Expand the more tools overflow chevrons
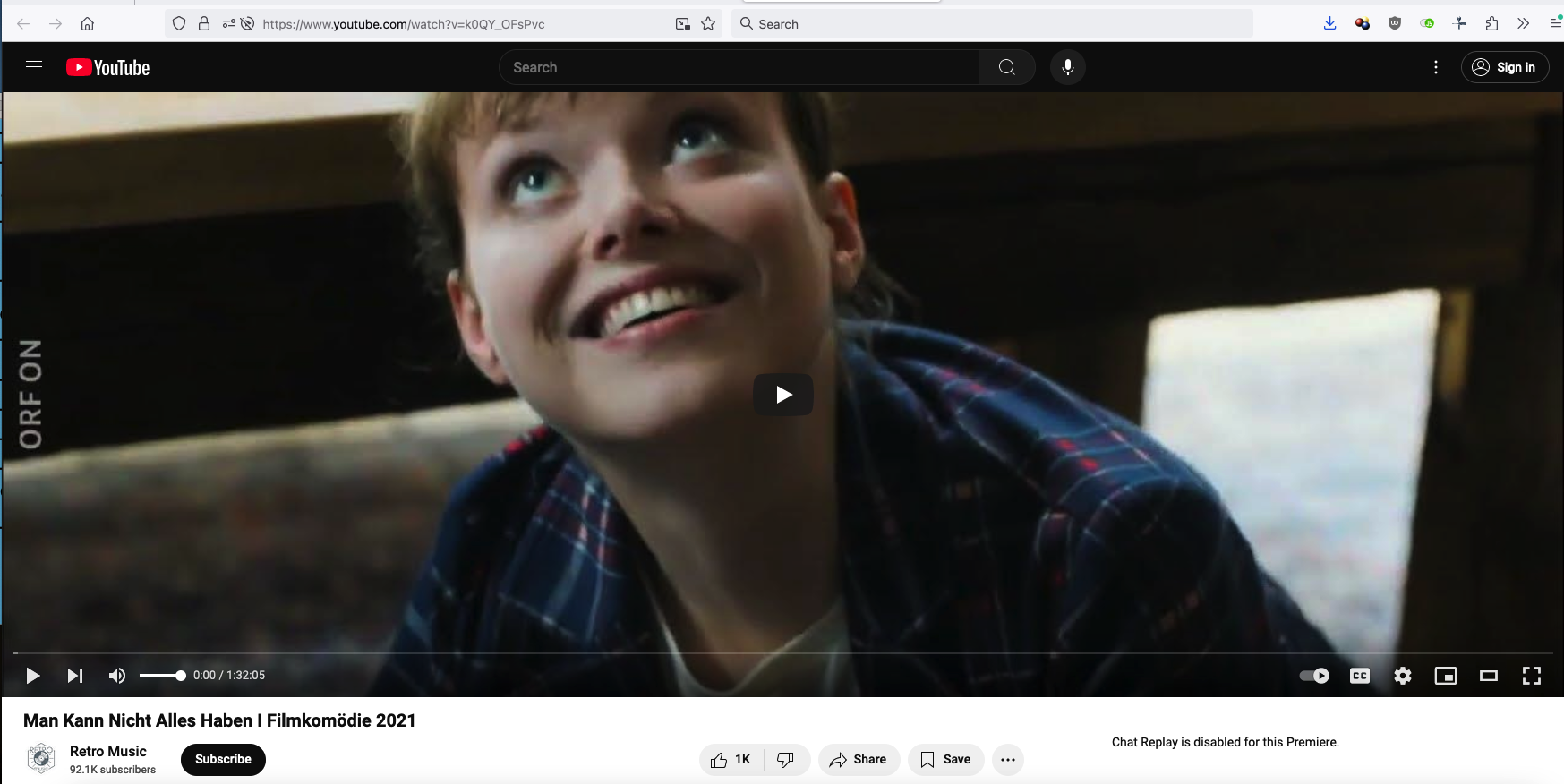This screenshot has width=1564, height=784. click(1524, 24)
